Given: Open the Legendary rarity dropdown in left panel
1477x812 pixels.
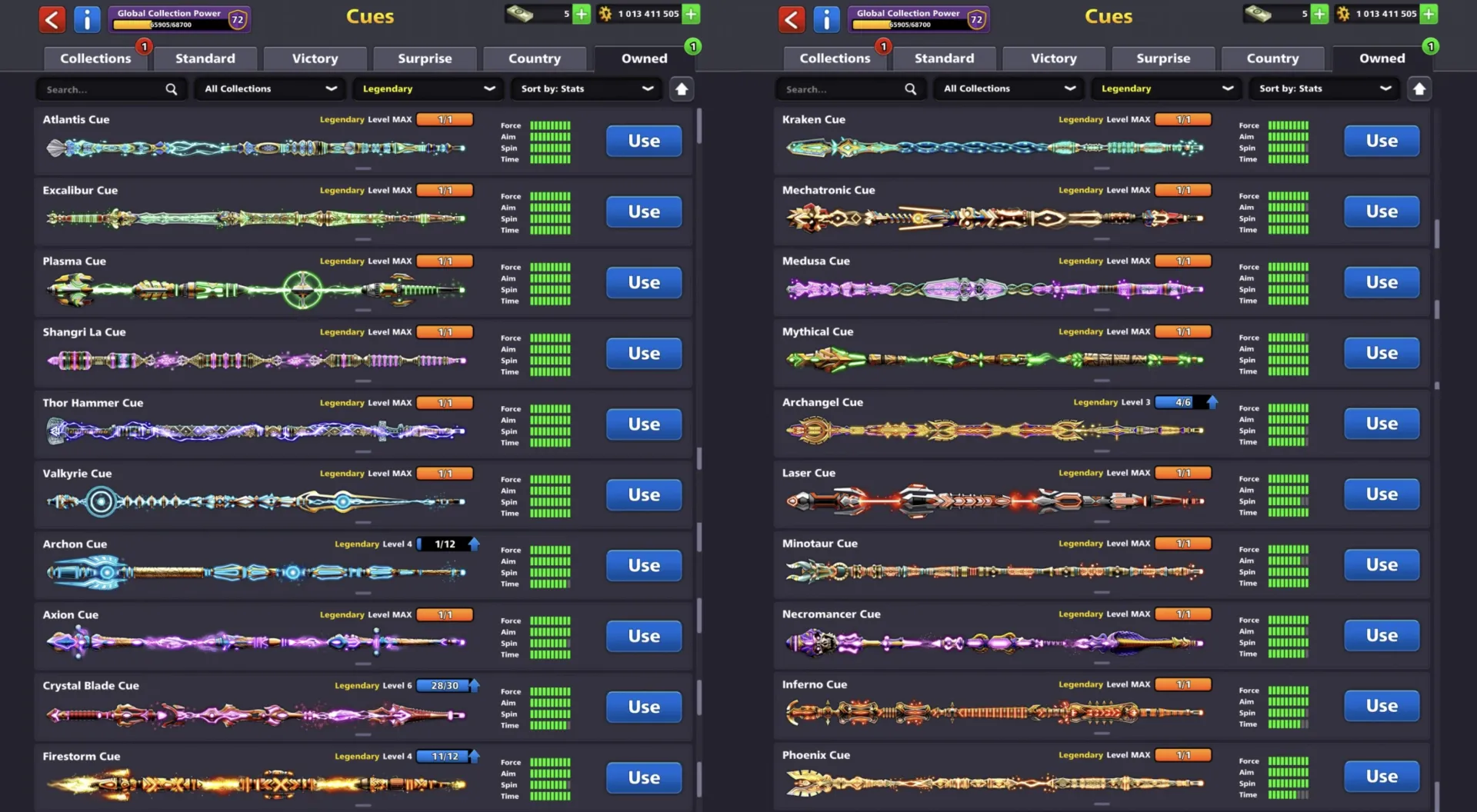Looking at the screenshot, I should pyautogui.click(x=428, y=89).
